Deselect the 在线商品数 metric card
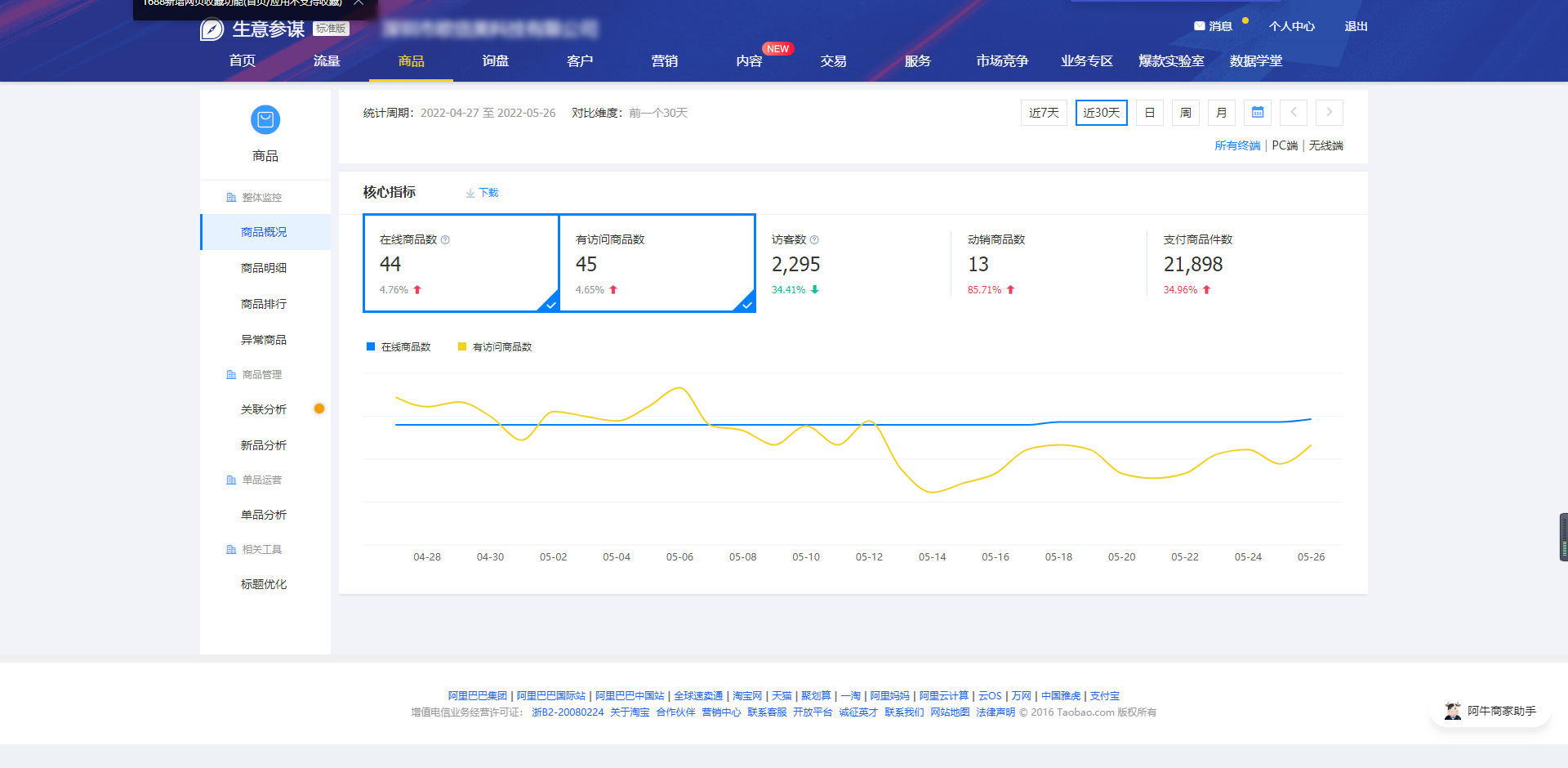Image resolution: width=1568 pixels, height=768 pixels. click(461, 263)
